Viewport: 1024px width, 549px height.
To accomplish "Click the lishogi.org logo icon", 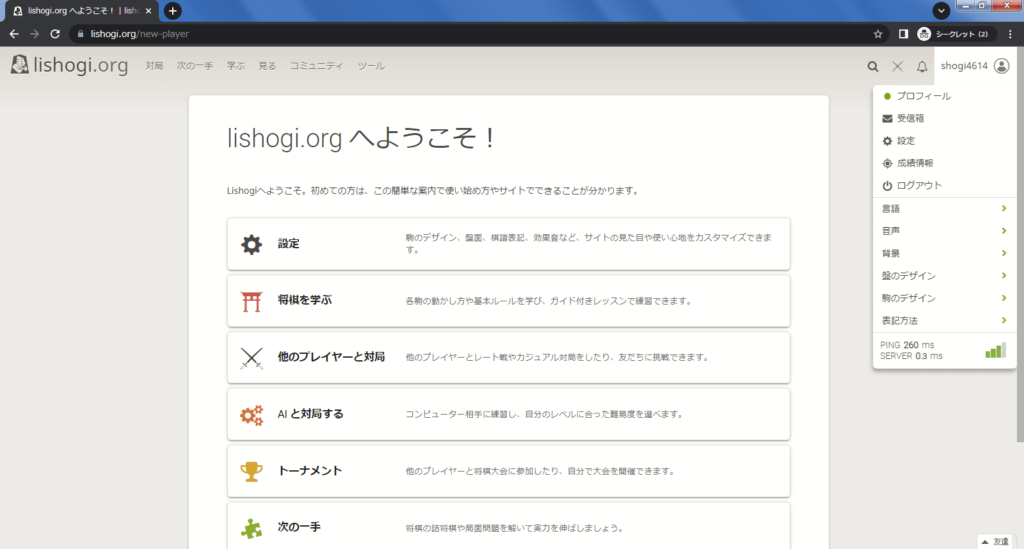I will (x=20, y=65).
